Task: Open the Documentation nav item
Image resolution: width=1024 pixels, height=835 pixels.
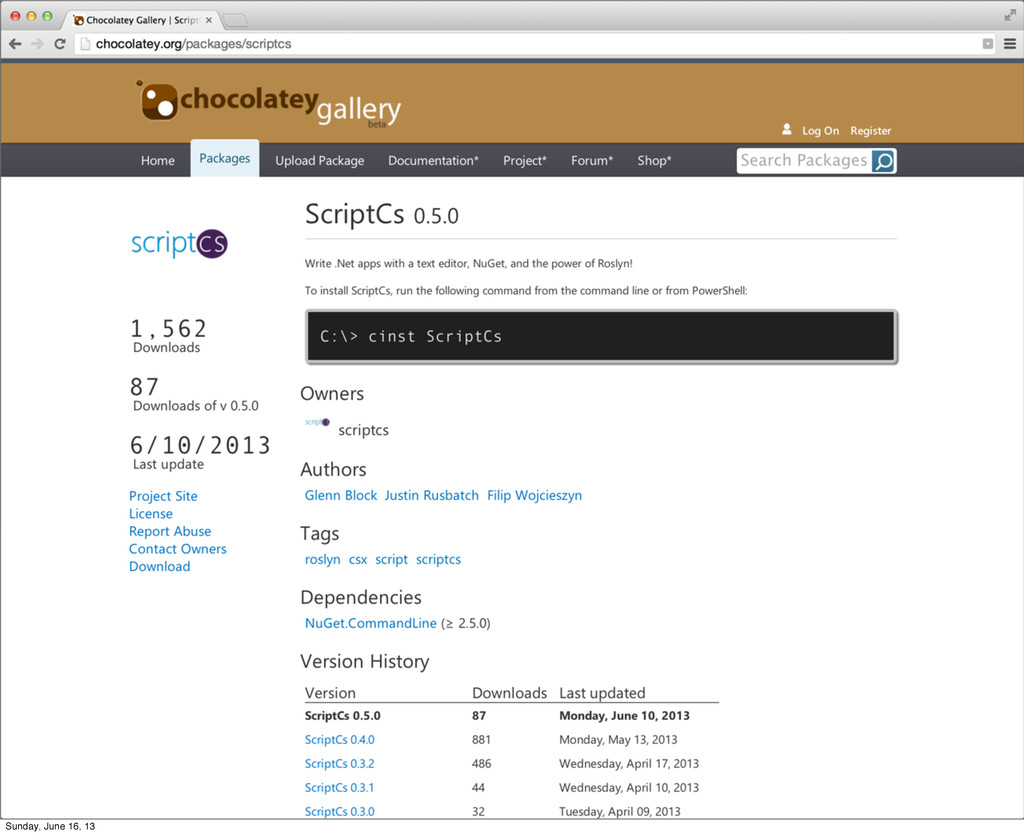Action: [x=433, y=161]
